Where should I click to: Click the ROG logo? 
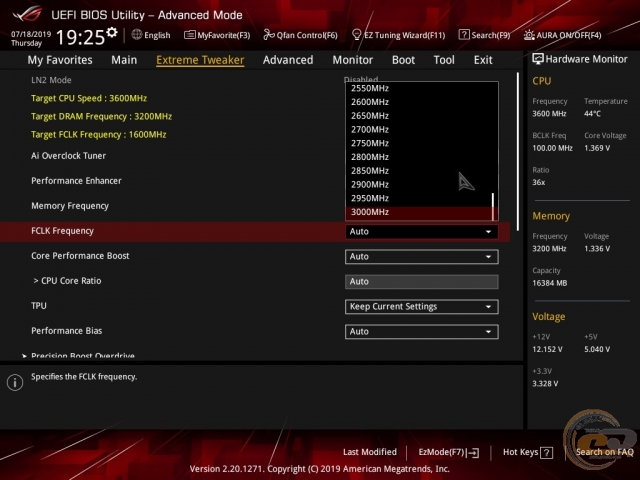tap(27, 13)
